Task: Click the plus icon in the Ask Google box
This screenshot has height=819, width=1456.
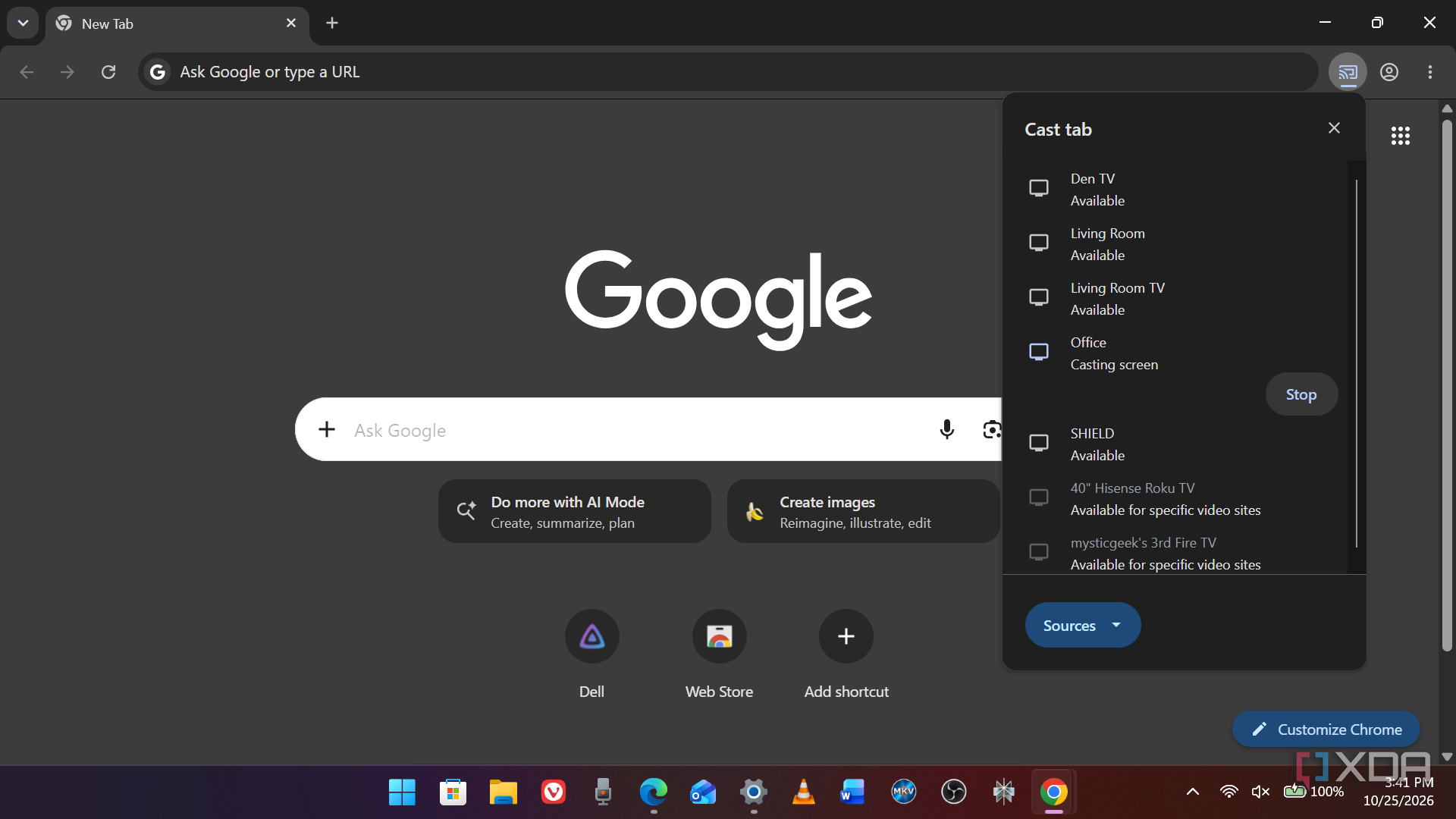Action: (327, 429)
